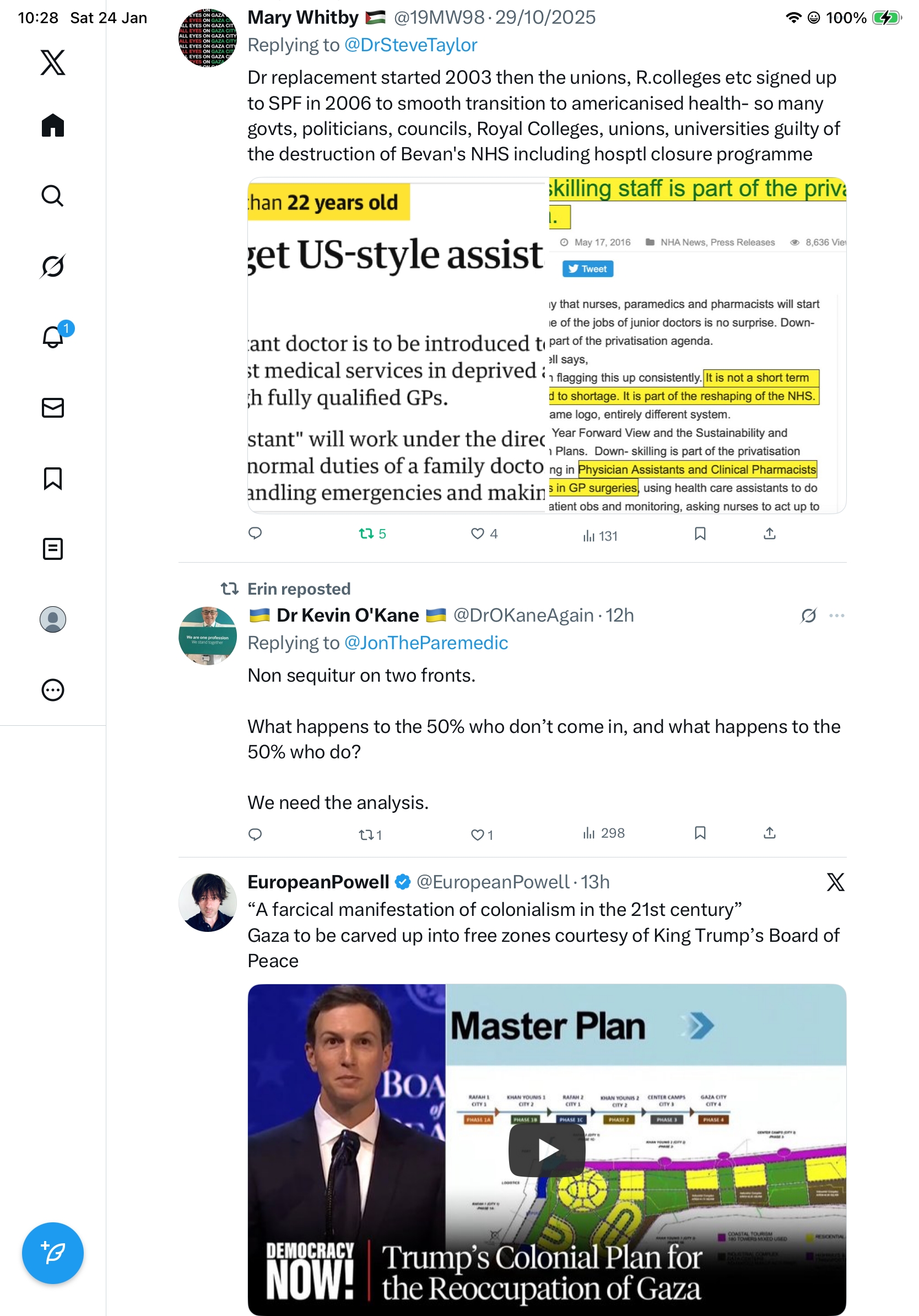Like Mary Whitby's reply

point(484,533)
